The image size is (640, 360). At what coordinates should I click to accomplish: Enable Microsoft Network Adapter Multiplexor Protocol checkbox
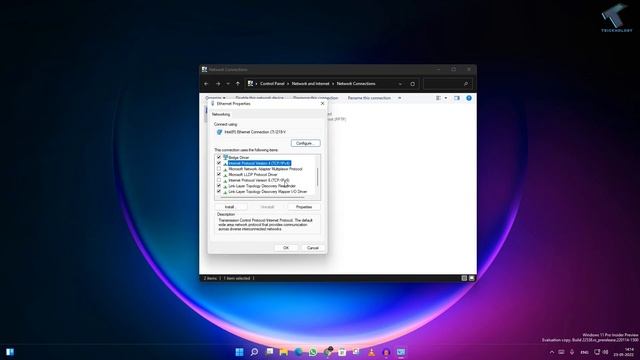tap(219, 169)
